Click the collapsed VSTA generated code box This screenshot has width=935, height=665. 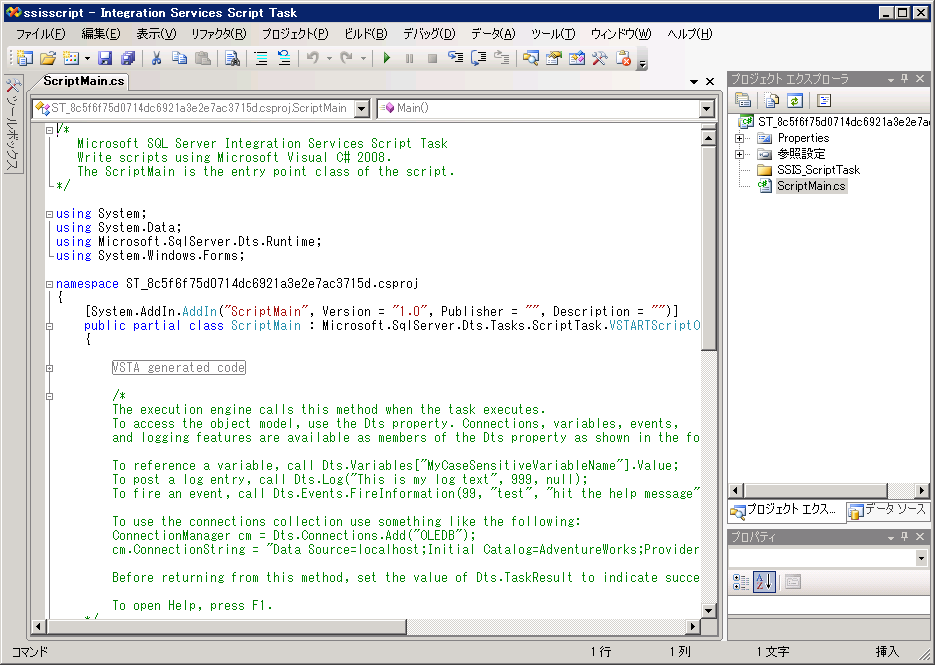pos(179,368)
